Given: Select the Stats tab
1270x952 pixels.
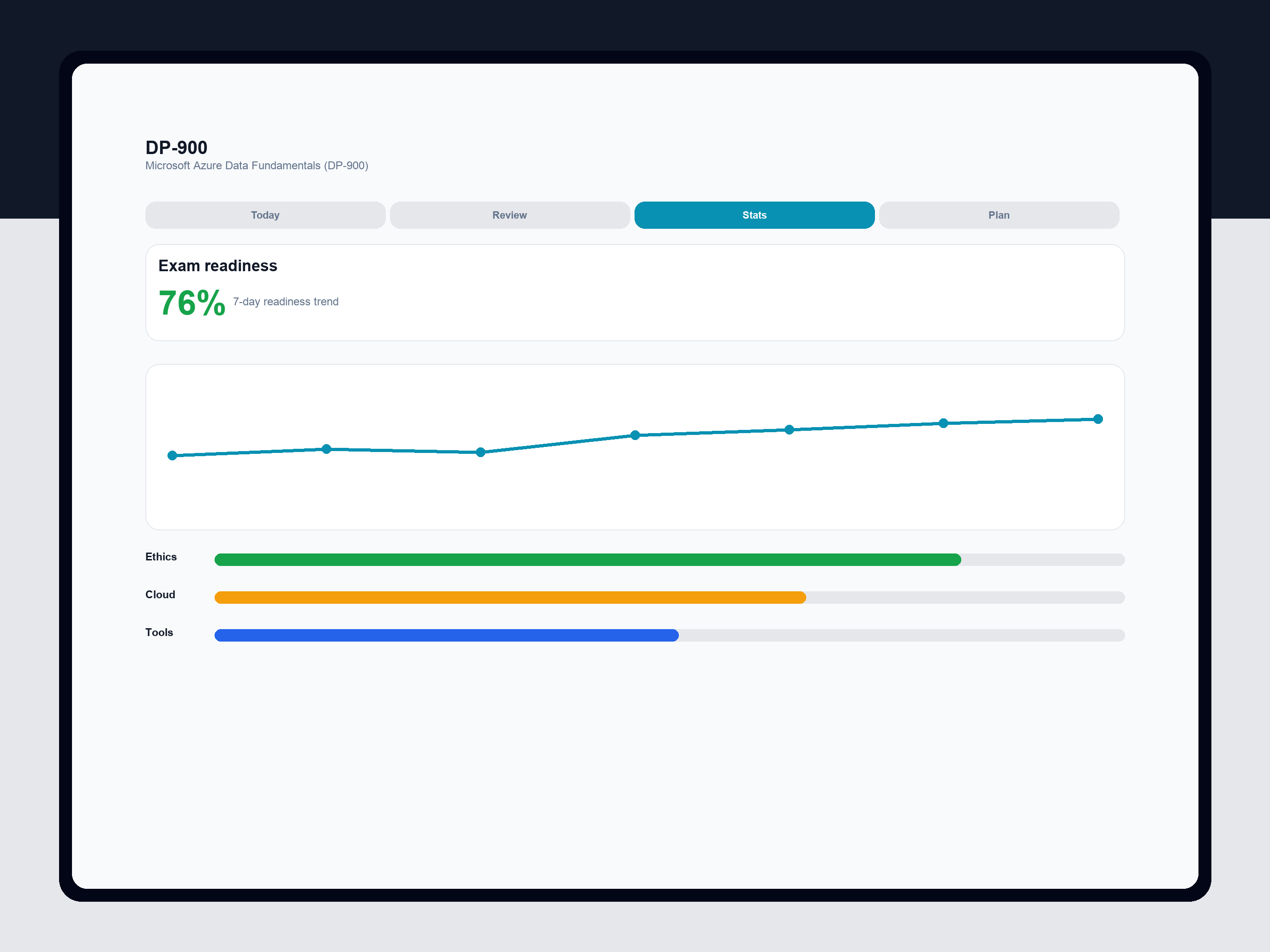Looking at the screenshot, I should [755, 215].
